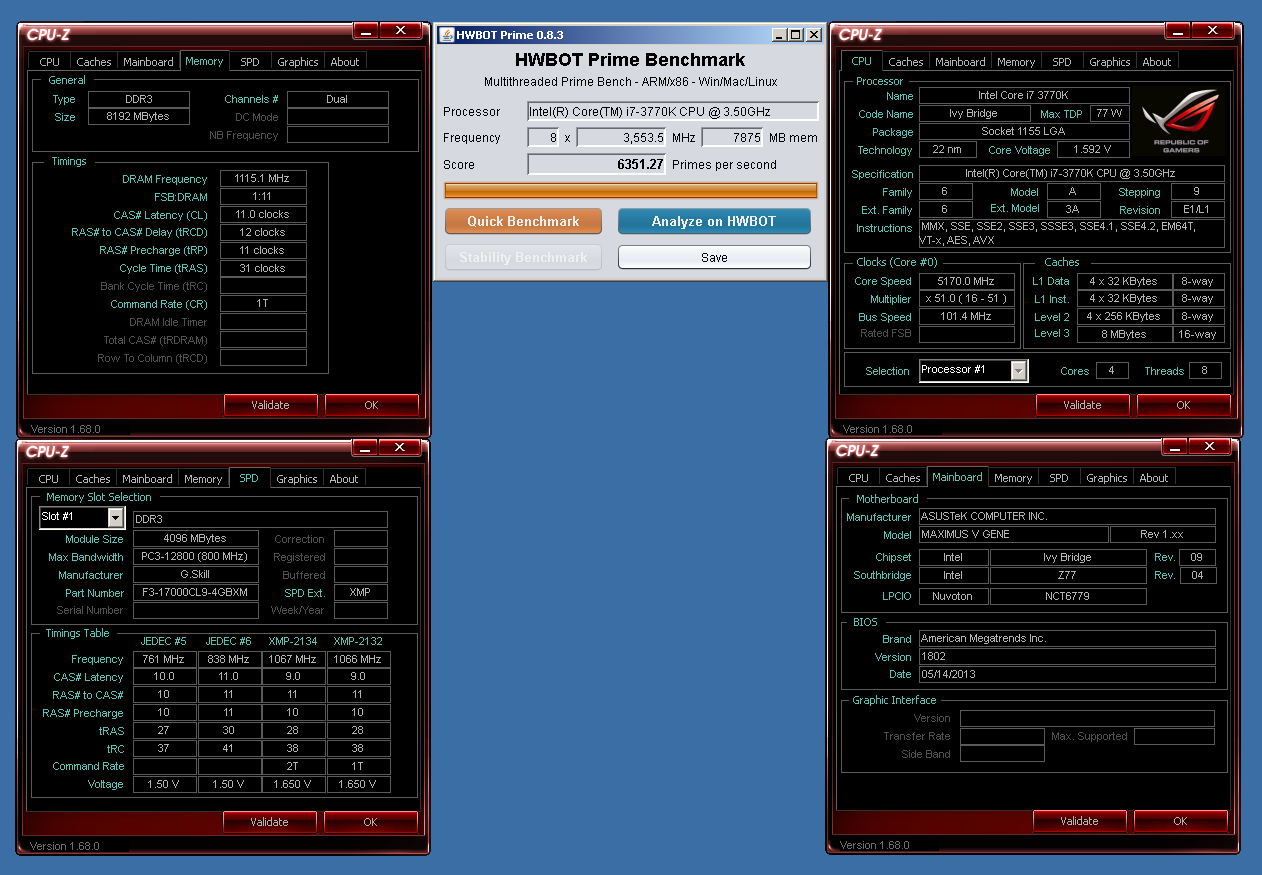Screen dimensions: 1262x875
Task: Click the Quick Benchmark button
Action: [x=523, y=221]
